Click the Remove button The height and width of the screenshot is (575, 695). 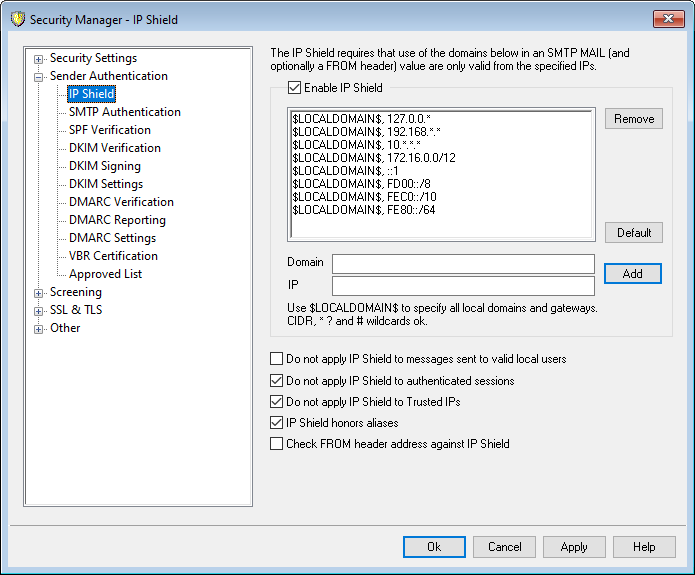coord(633,119)
